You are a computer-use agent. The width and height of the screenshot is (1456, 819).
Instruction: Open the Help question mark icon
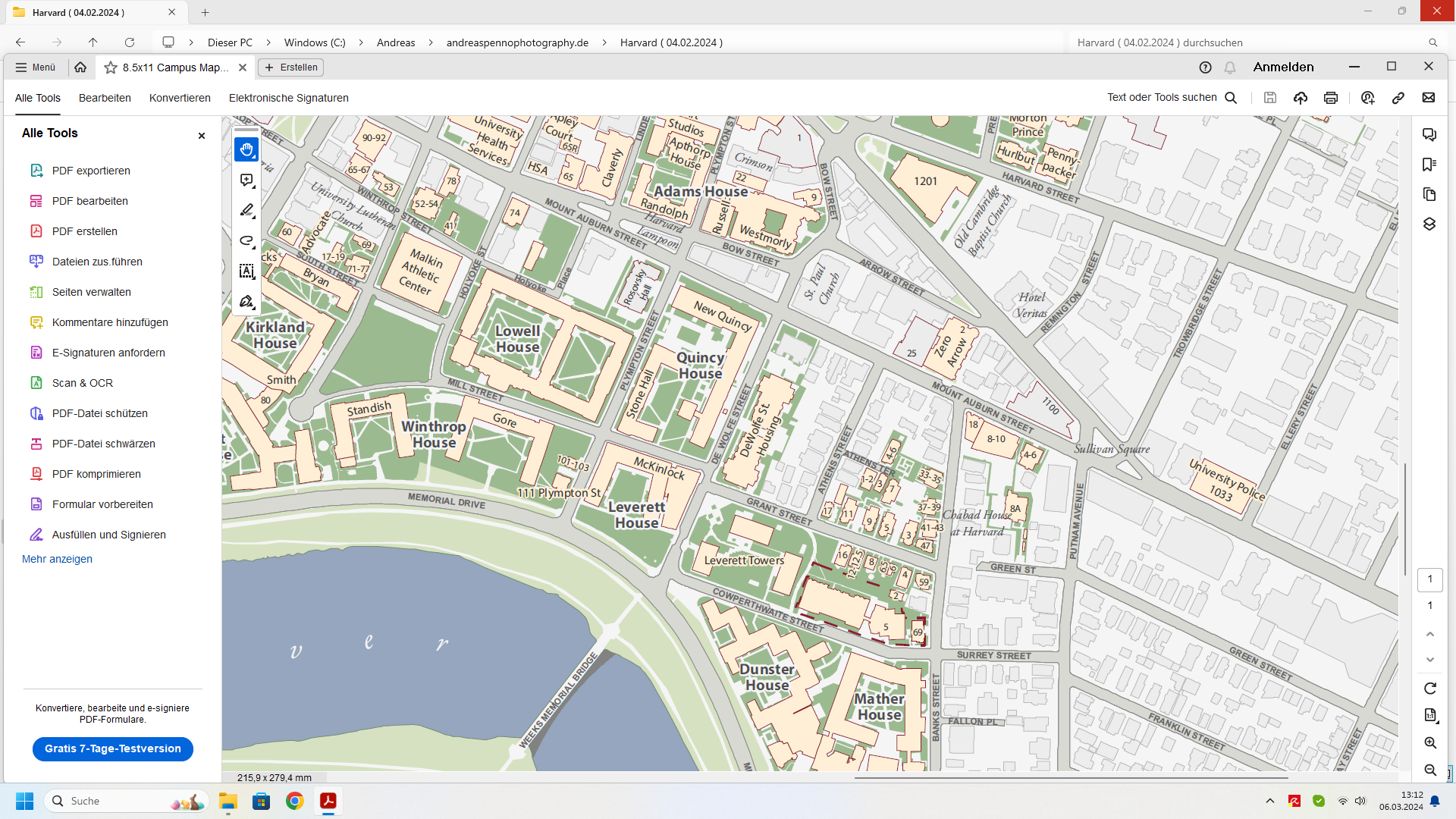1205,67
